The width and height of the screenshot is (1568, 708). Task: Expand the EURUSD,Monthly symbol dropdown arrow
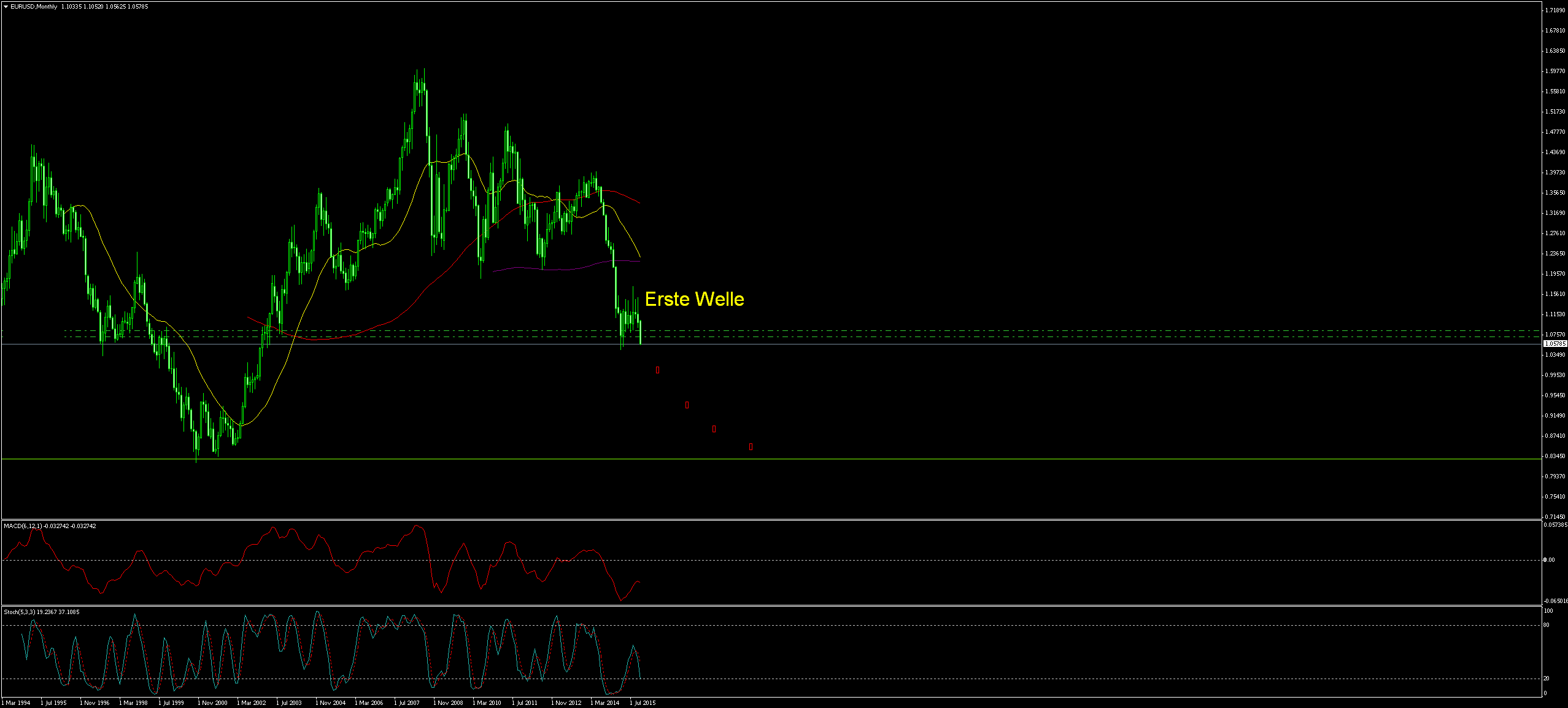[6, 7]
